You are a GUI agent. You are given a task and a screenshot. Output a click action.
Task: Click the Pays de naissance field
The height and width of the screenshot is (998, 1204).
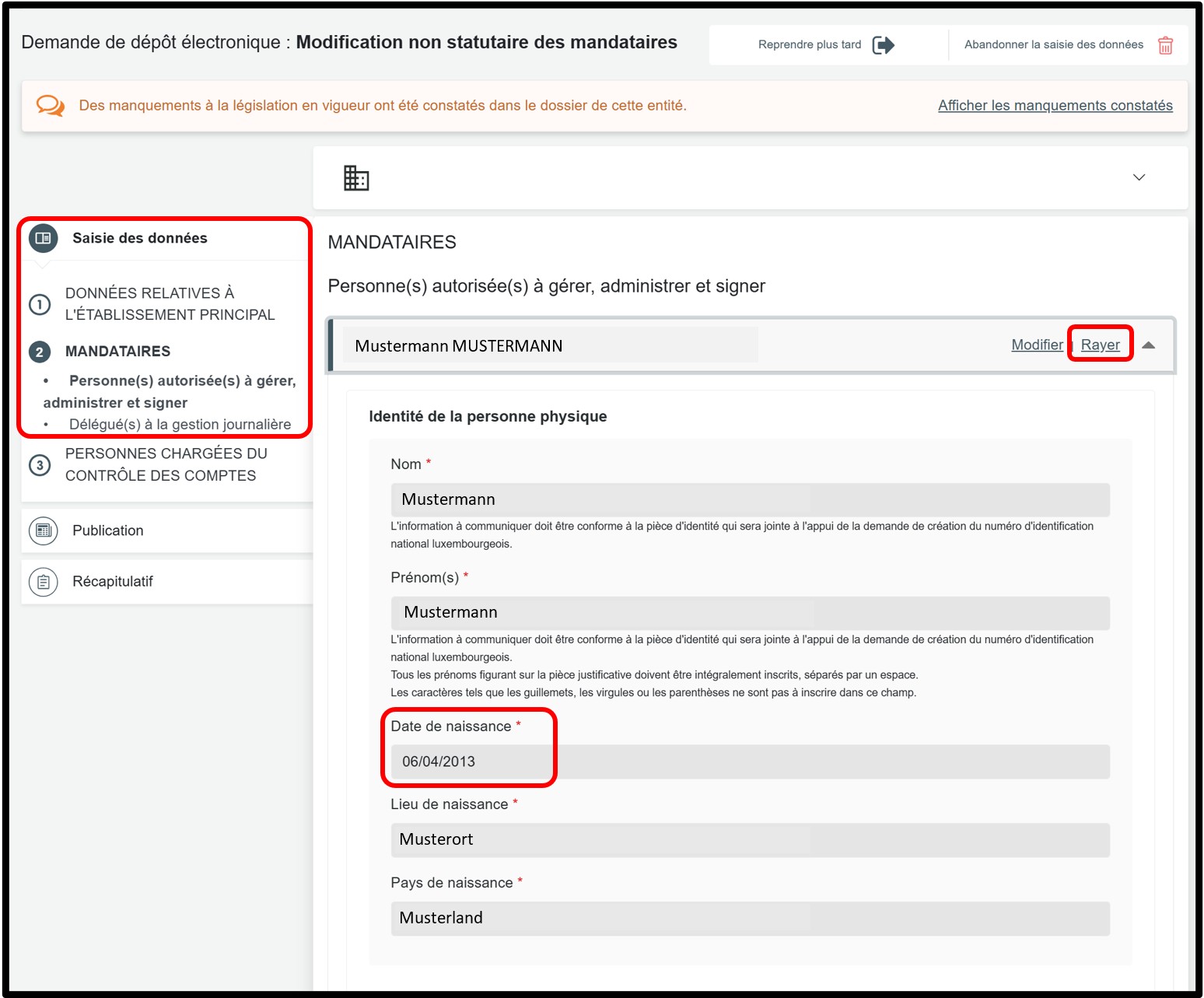[x=750, y=918]
